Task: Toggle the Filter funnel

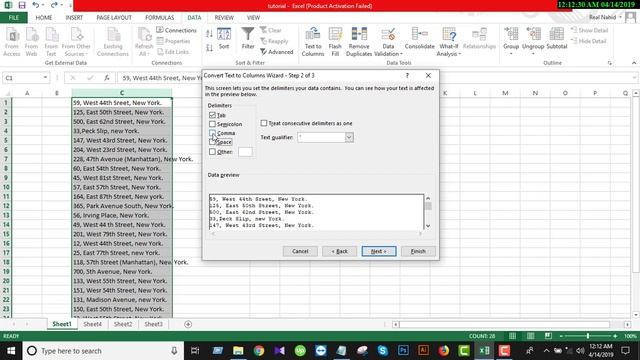Action: click(x=248, y=39)
